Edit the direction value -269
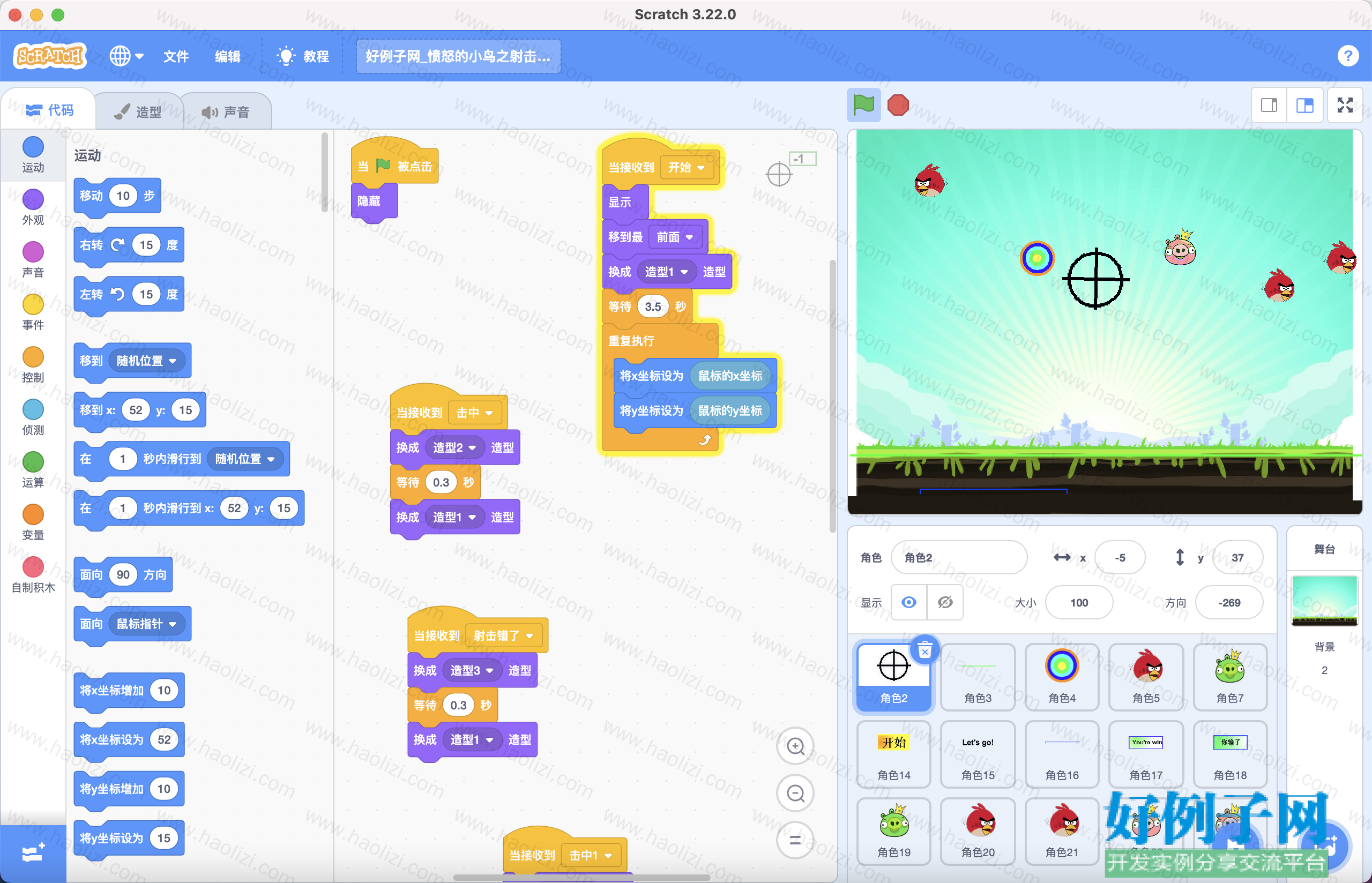Viewport: 1372px width, 883px height. (1229, 603)
